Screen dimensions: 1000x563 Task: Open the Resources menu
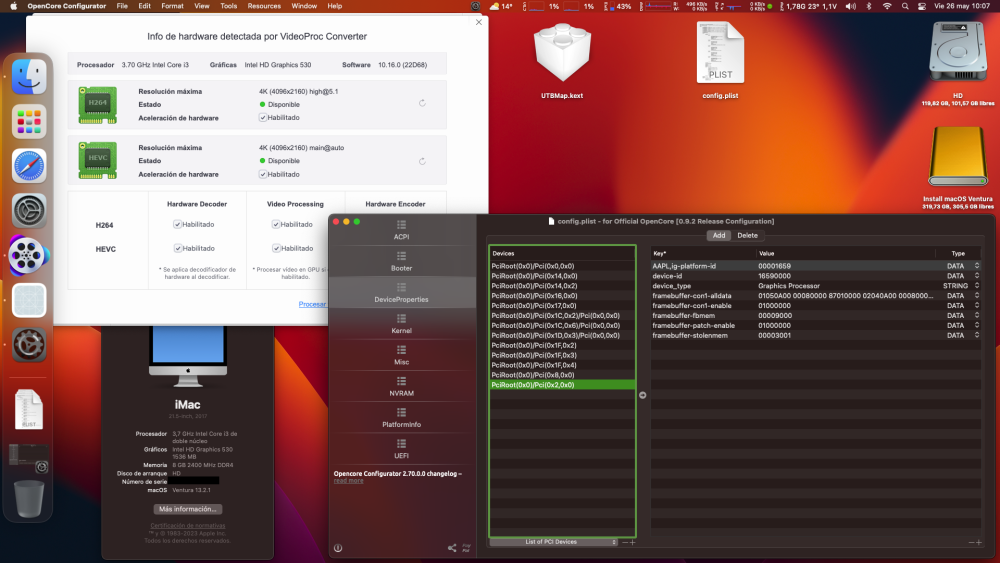pyautogui.click(x=264, y=6)
